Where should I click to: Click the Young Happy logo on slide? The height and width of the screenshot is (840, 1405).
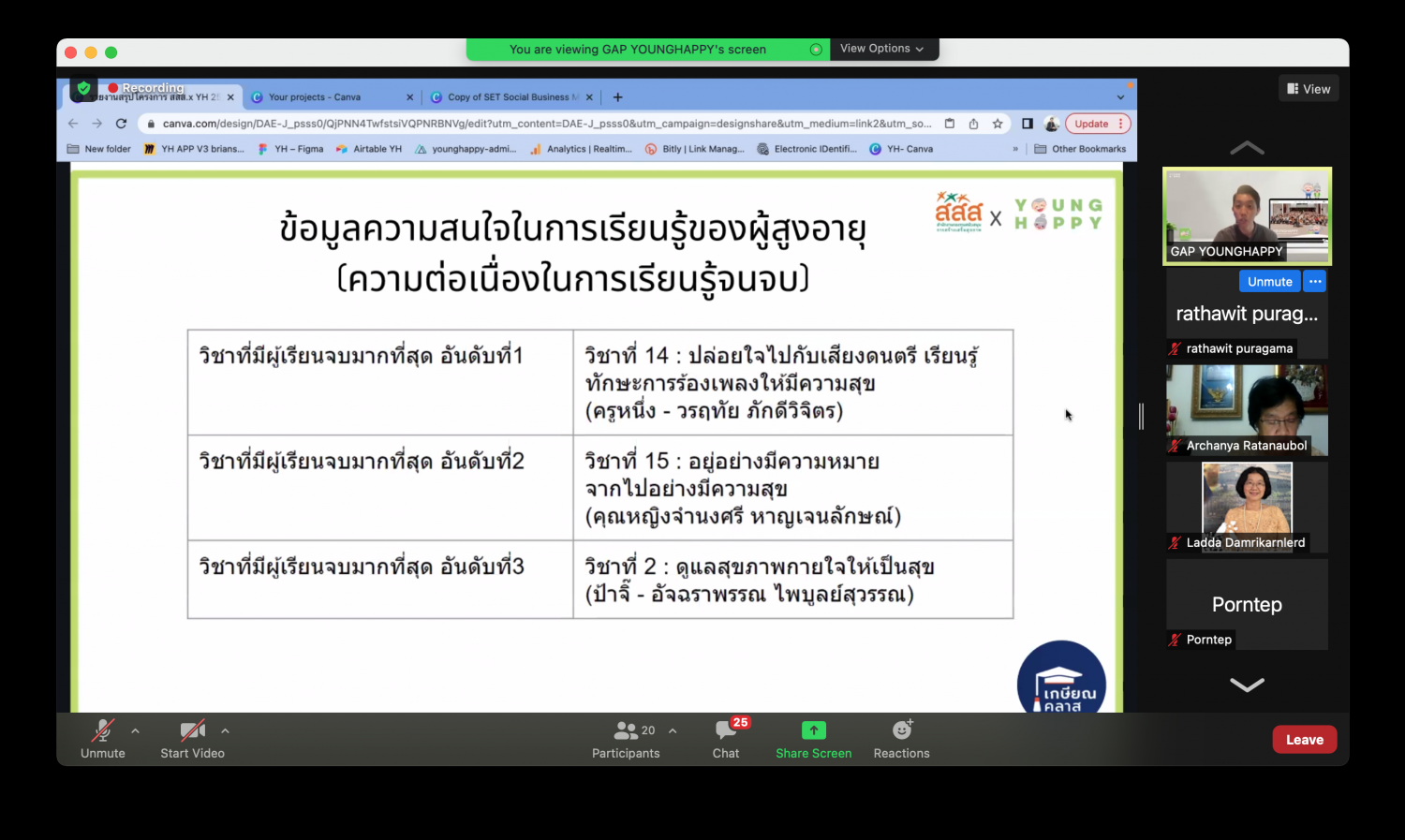(x=1058, y=214)
